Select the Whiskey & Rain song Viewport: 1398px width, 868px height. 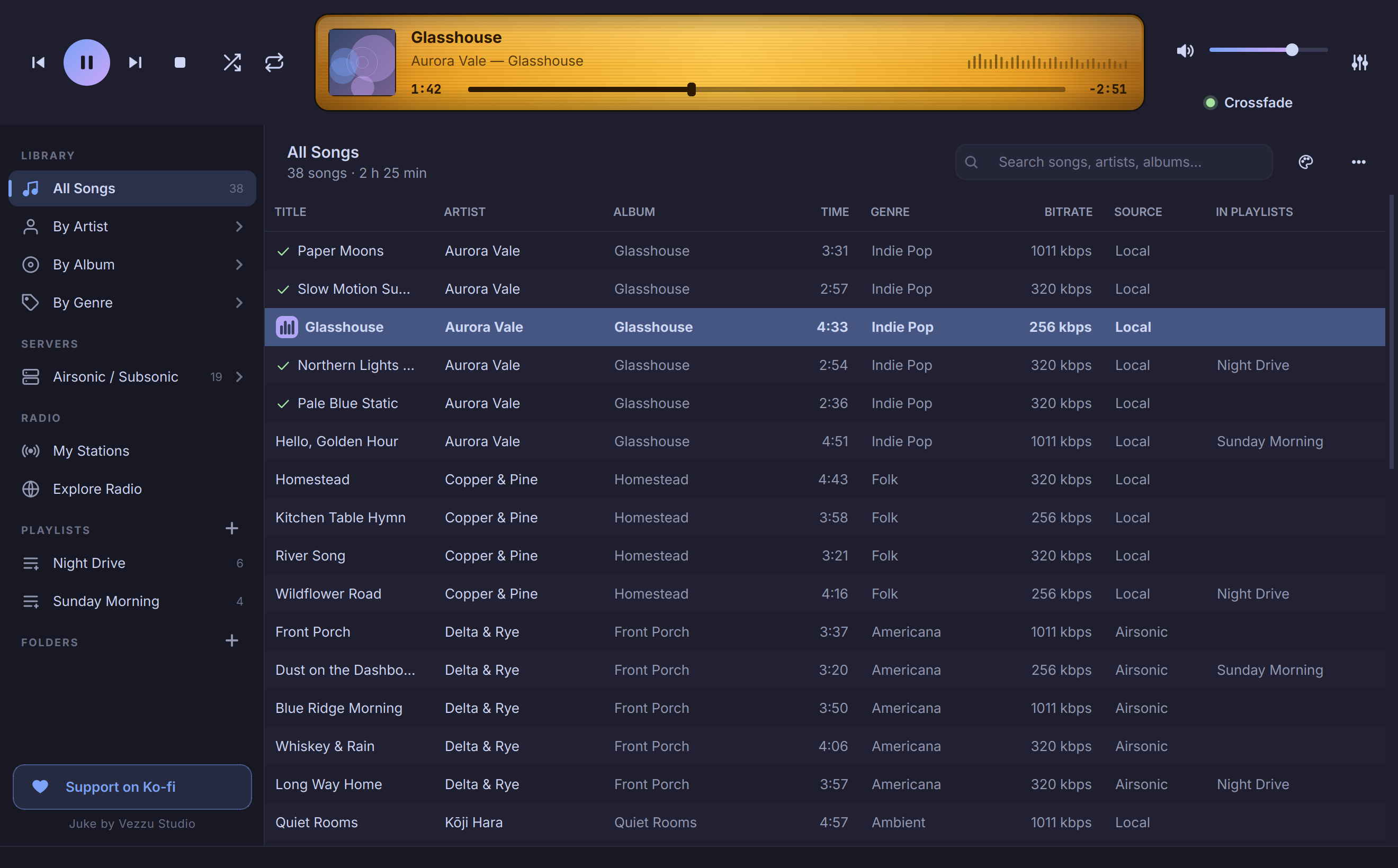pyautogui.click(x=825, y=746)
